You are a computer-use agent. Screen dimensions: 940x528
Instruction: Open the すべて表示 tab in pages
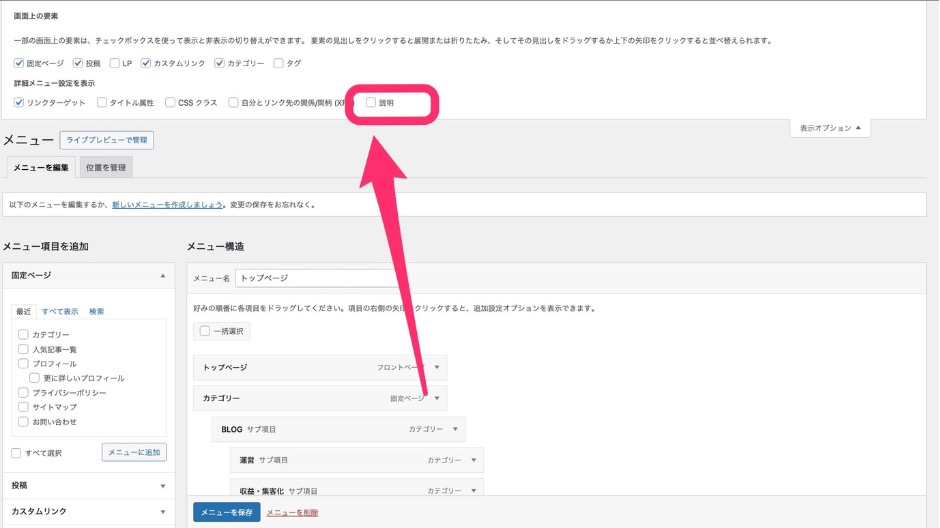click(60, 311)
